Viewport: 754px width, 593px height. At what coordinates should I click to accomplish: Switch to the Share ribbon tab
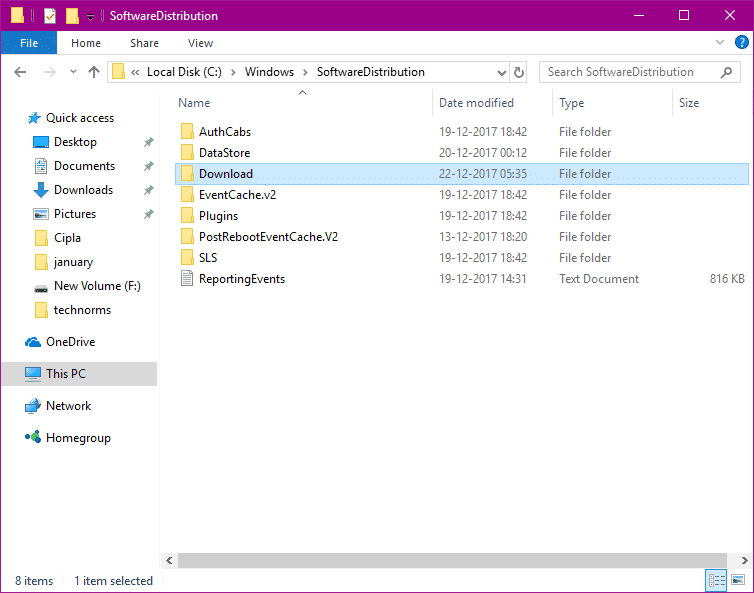144,43
